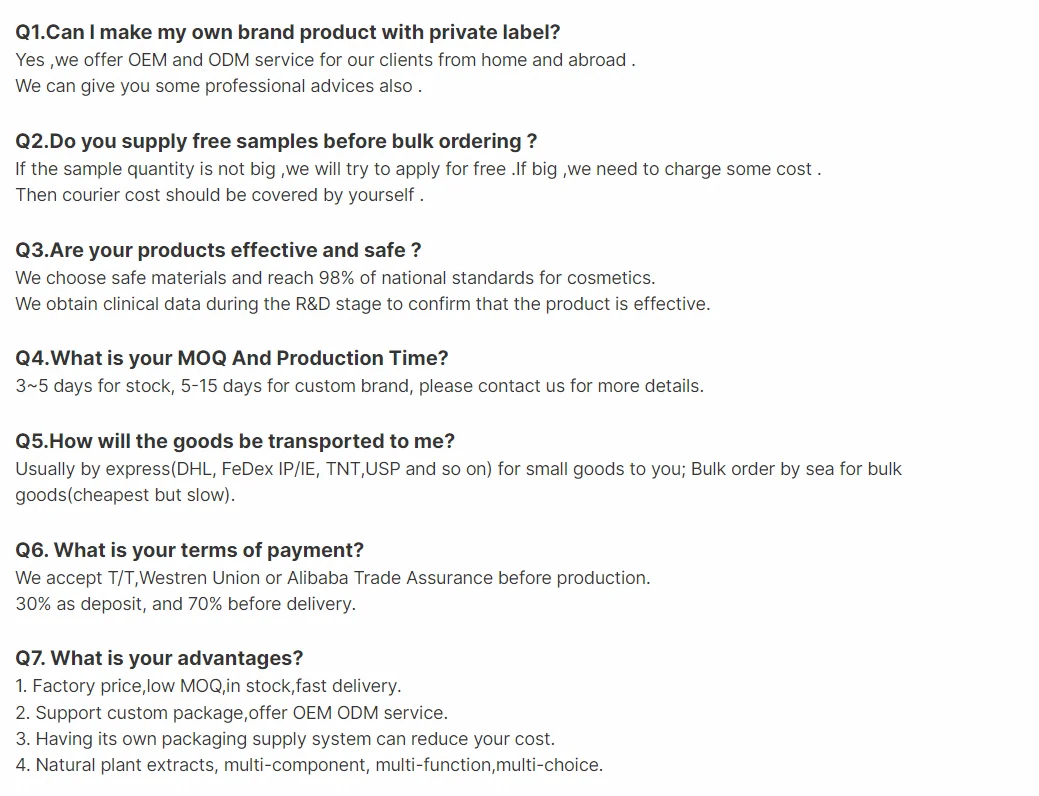1039x796 pixels.
Task: Select the Q5 goods transported question heading
Action: [x=235, y=441]
